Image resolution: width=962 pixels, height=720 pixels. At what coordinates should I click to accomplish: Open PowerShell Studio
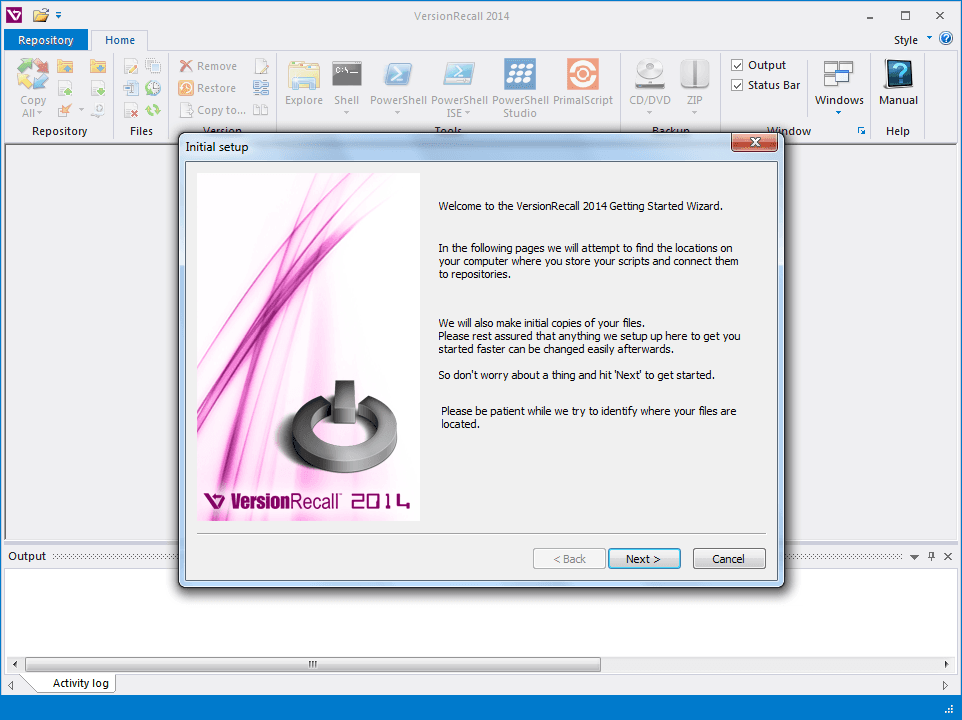click(x=520, y=88)
